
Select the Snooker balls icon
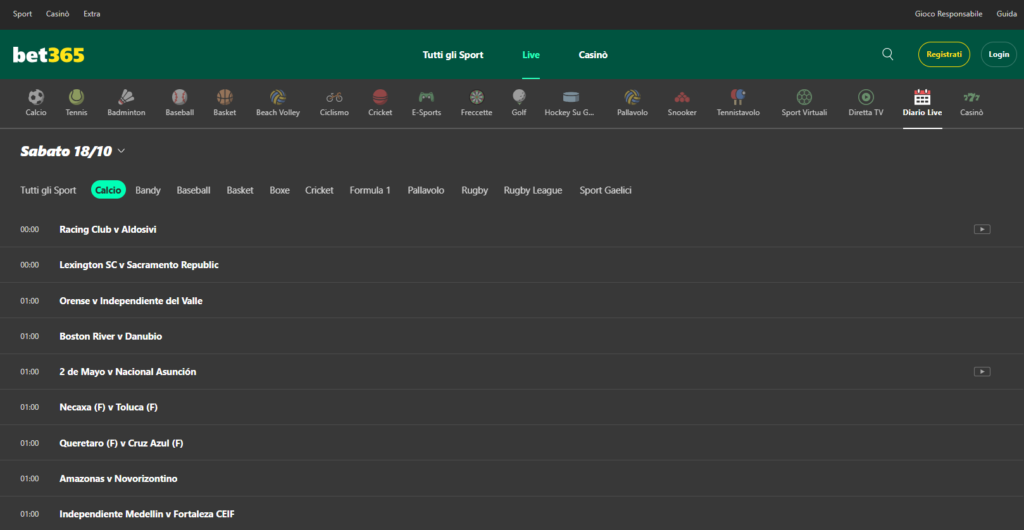click(681, 98)
